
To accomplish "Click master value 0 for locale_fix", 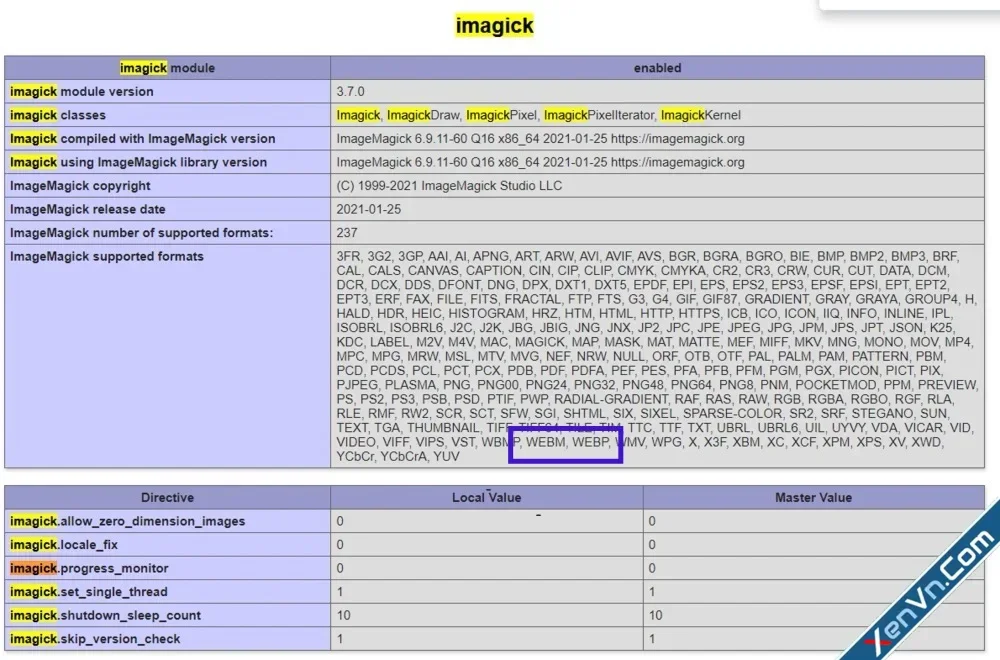I will coord(652,545).
